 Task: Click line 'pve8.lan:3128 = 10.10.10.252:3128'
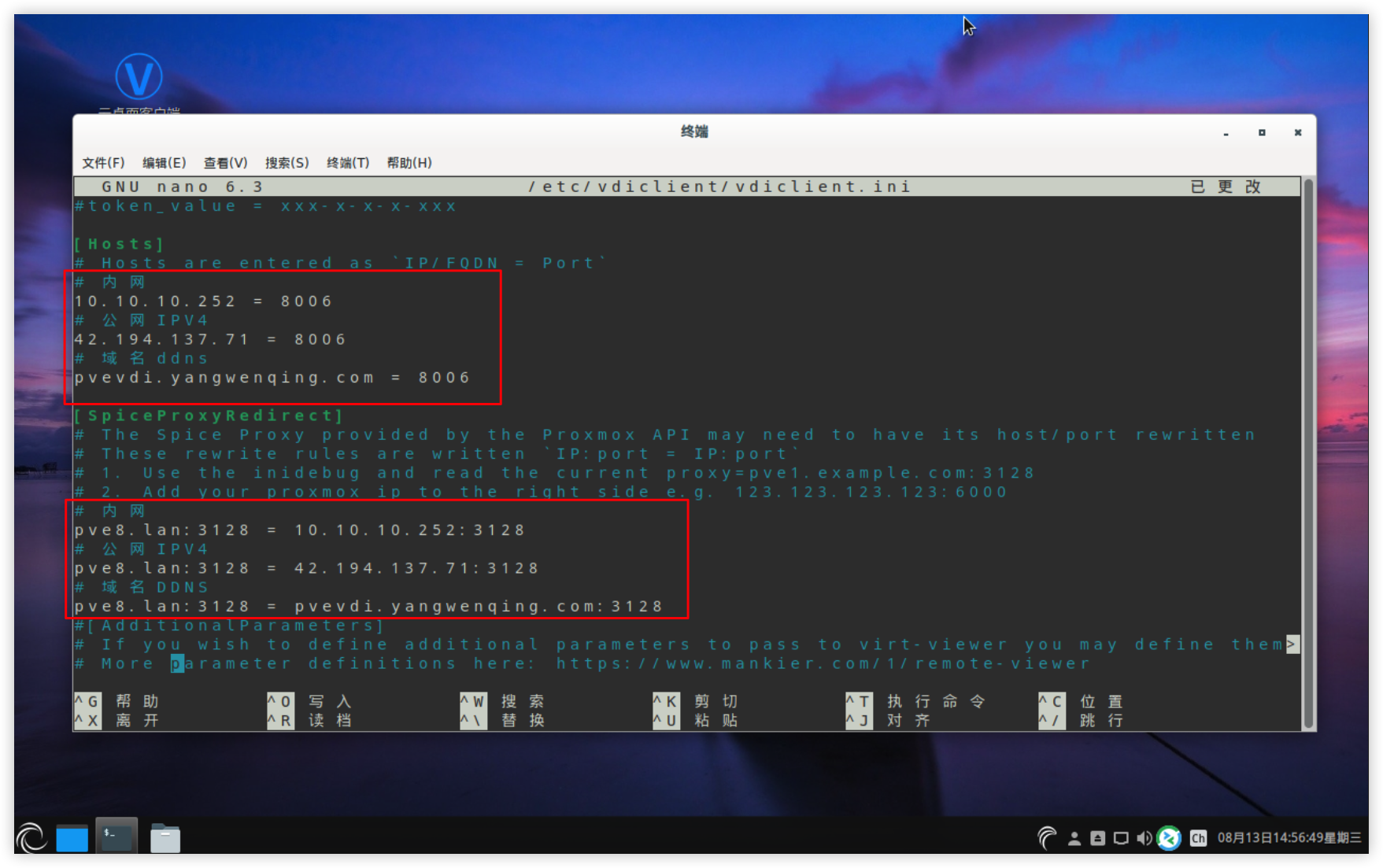[300, 530]
